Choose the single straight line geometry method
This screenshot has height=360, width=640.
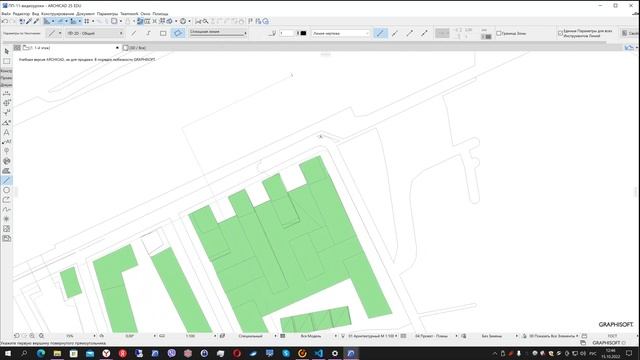133,33
